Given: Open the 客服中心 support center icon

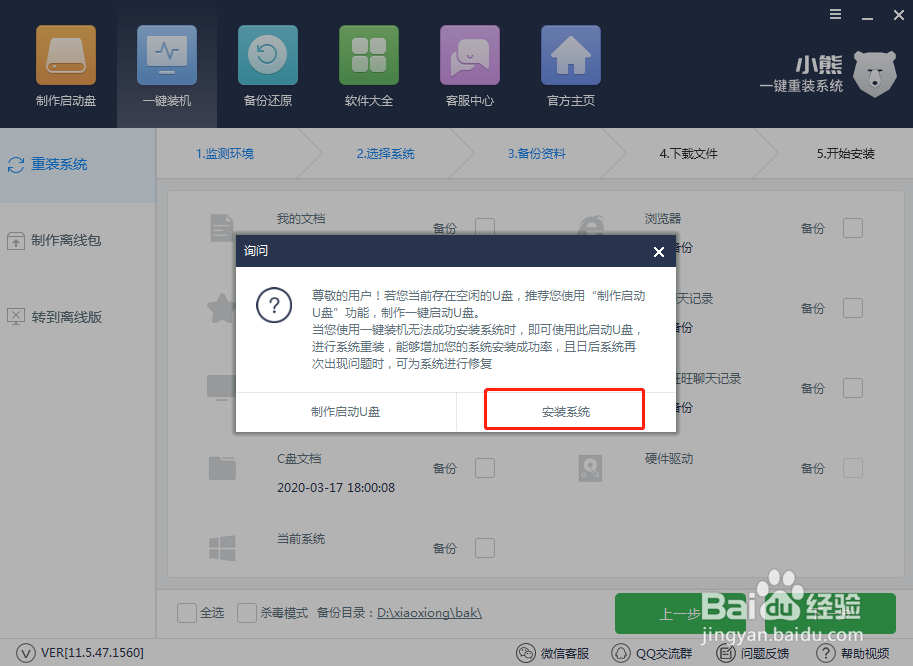Looking at the screenshot, I should coord(469,65).
